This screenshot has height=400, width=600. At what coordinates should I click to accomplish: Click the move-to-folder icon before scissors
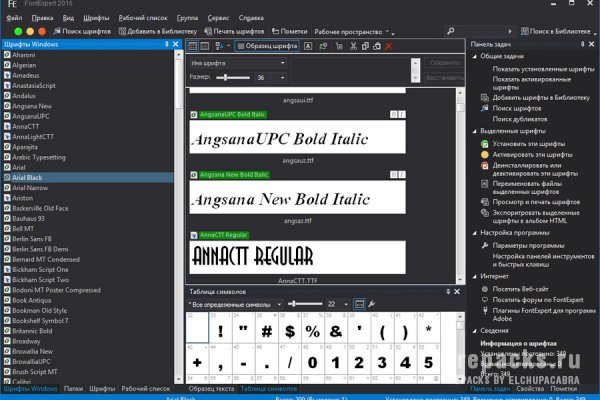[x=339, y=46]
